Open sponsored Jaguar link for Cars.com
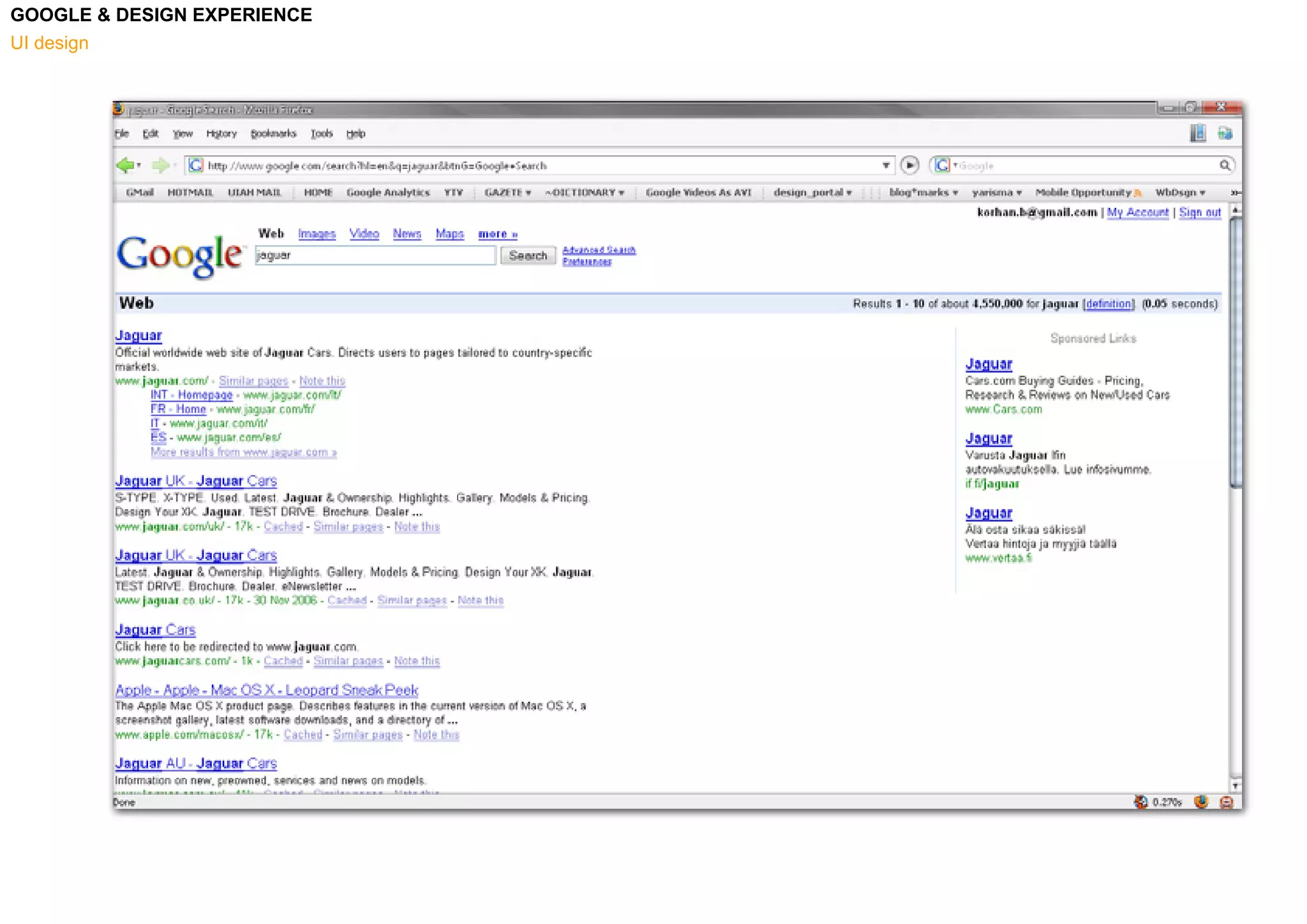 pyautogui.click(x=989, y=364)
